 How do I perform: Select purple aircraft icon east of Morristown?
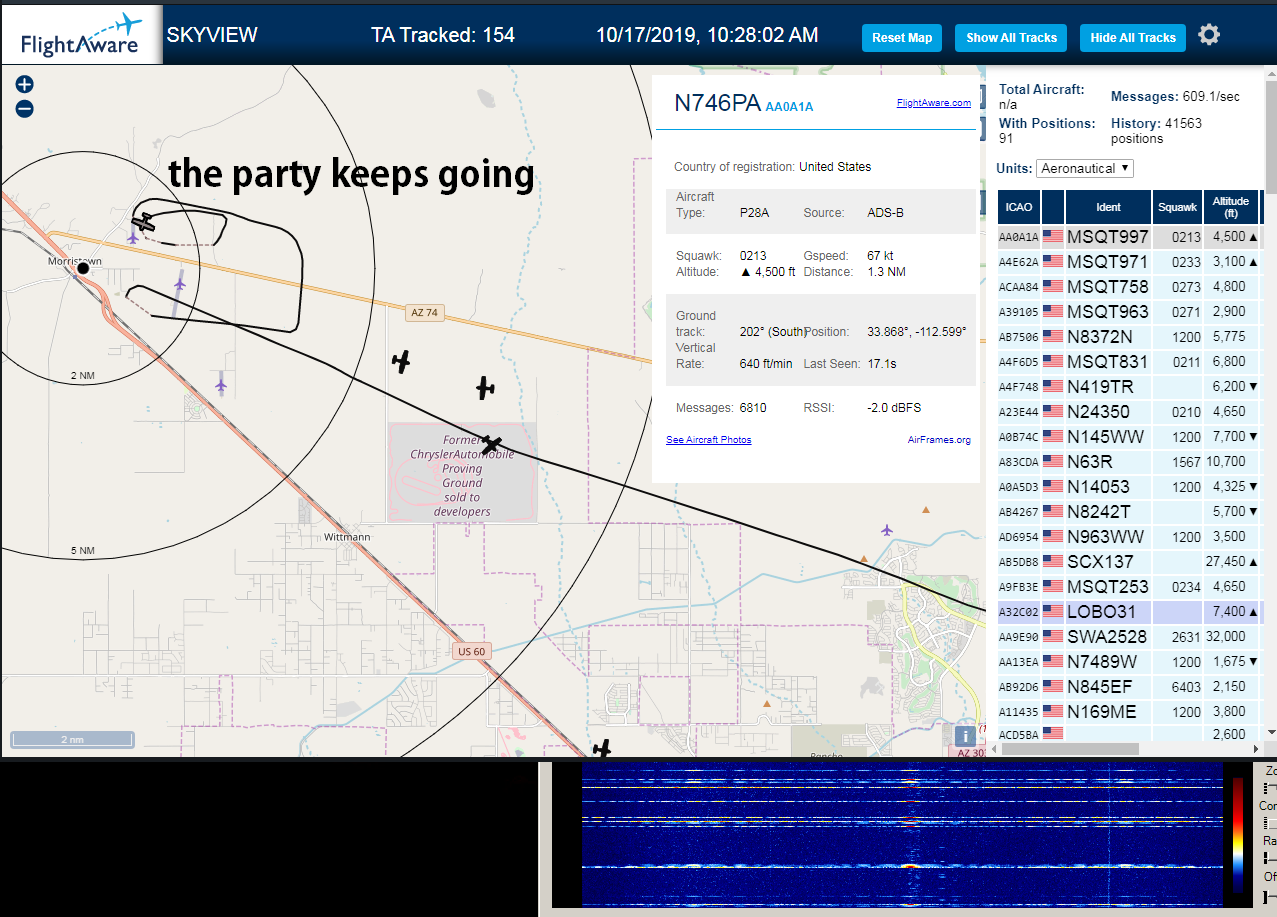pyautogui.click(x=180, y=284)
